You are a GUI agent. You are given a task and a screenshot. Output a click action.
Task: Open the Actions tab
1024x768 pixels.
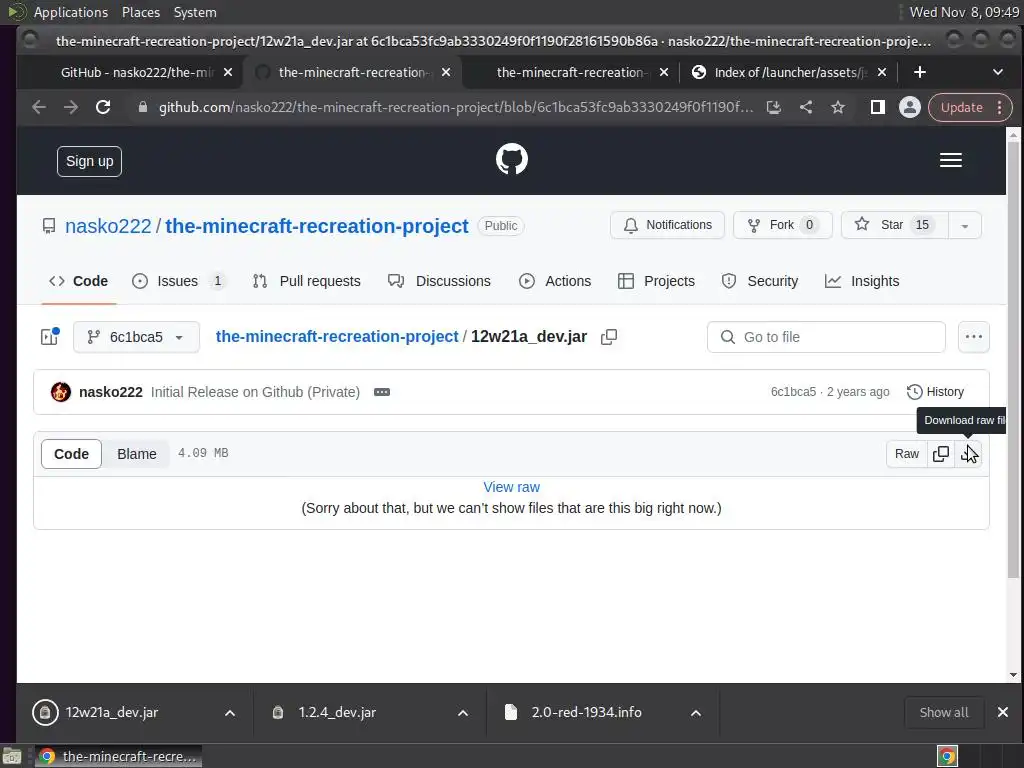(x=555, y=281)
